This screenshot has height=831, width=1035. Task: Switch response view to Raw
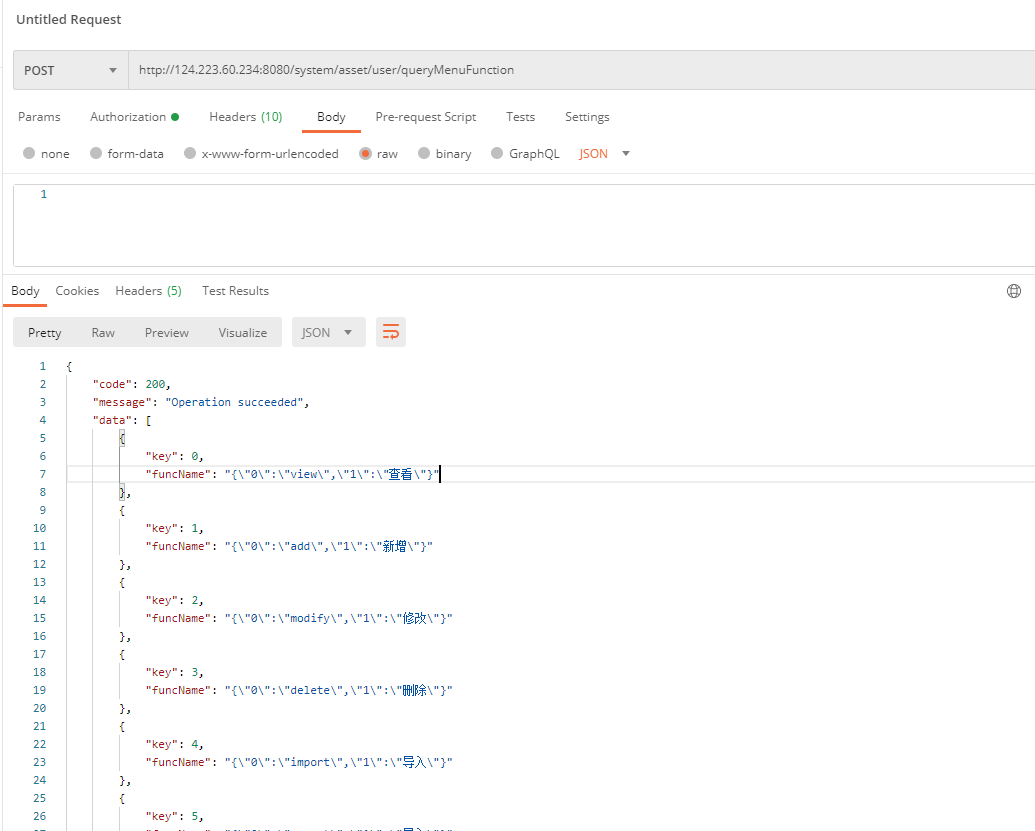(x=103, y=333)
